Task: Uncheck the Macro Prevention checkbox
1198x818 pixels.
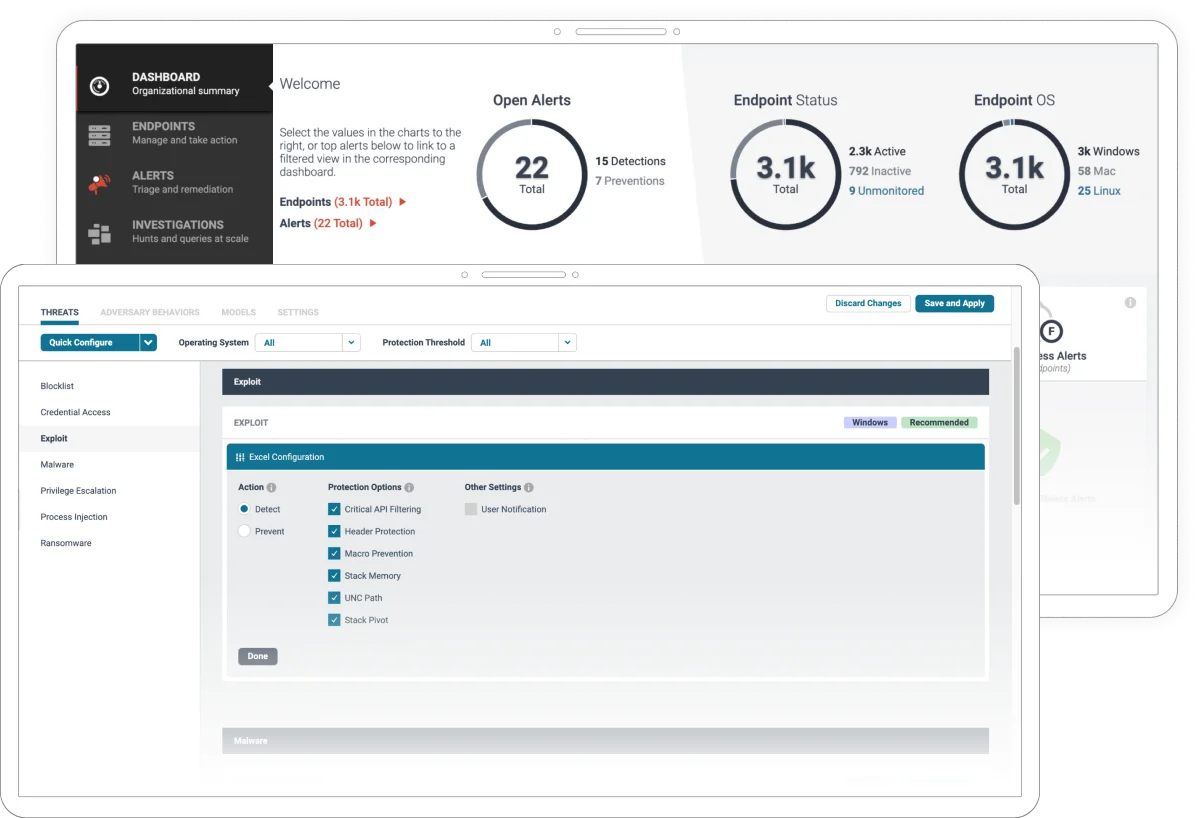Action: point(334,553)
